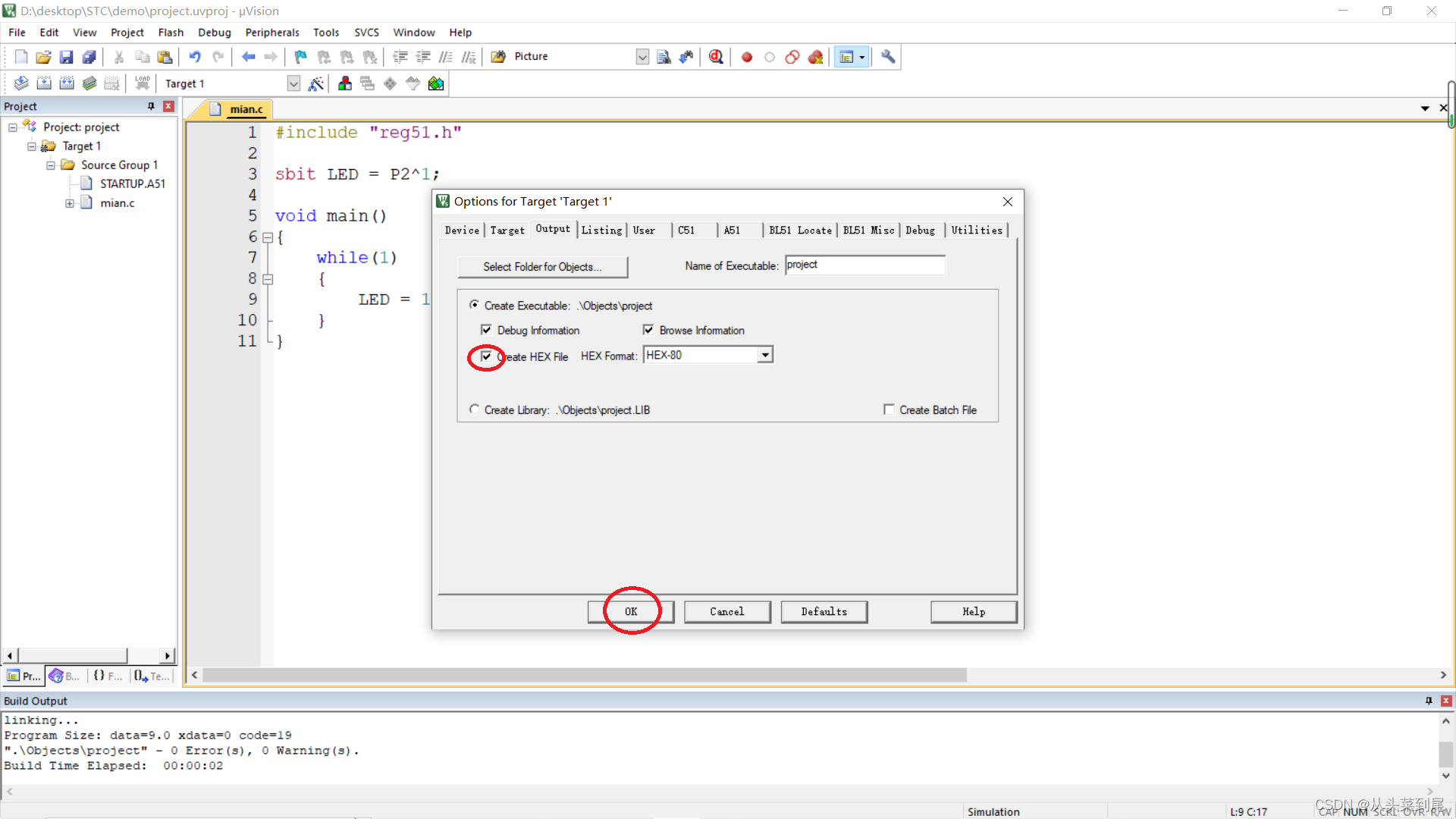Switch to the Books tab in Project panel

click(x=64, y=676)
